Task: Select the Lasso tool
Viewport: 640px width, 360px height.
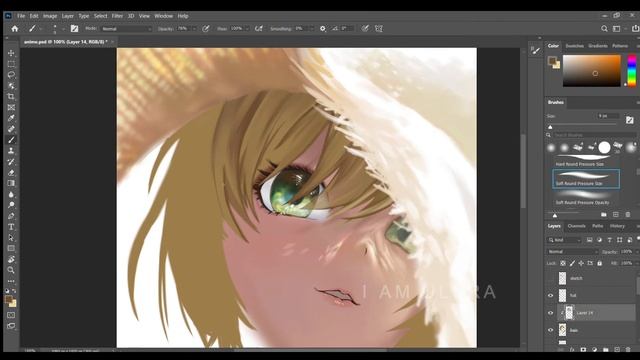Action: (11, 75)
